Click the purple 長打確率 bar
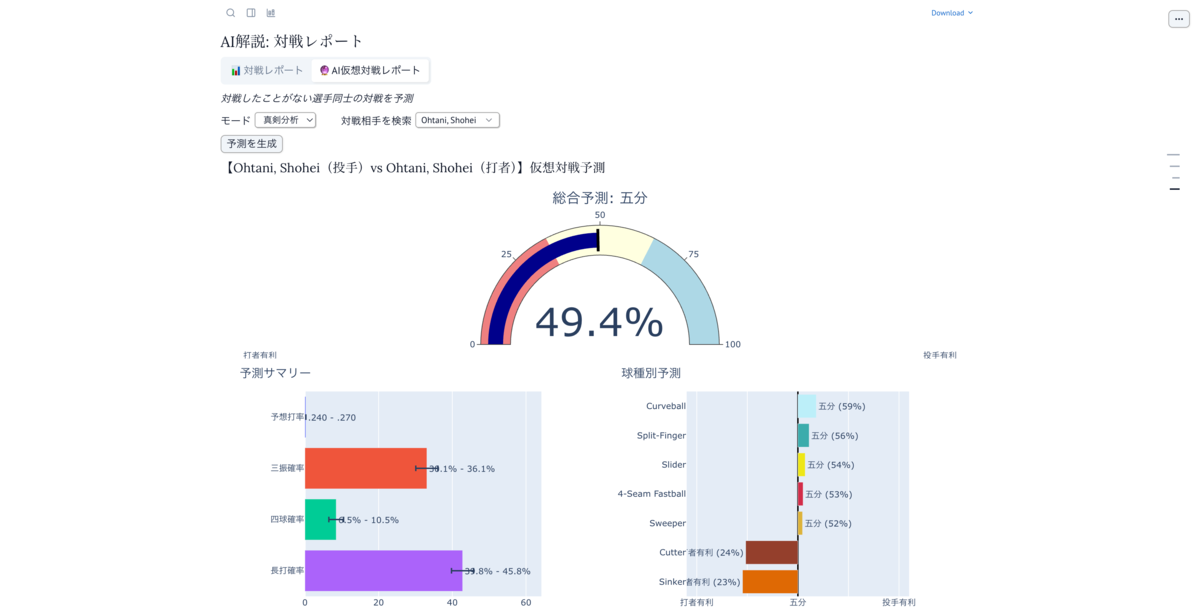 (x=384, y=571)
